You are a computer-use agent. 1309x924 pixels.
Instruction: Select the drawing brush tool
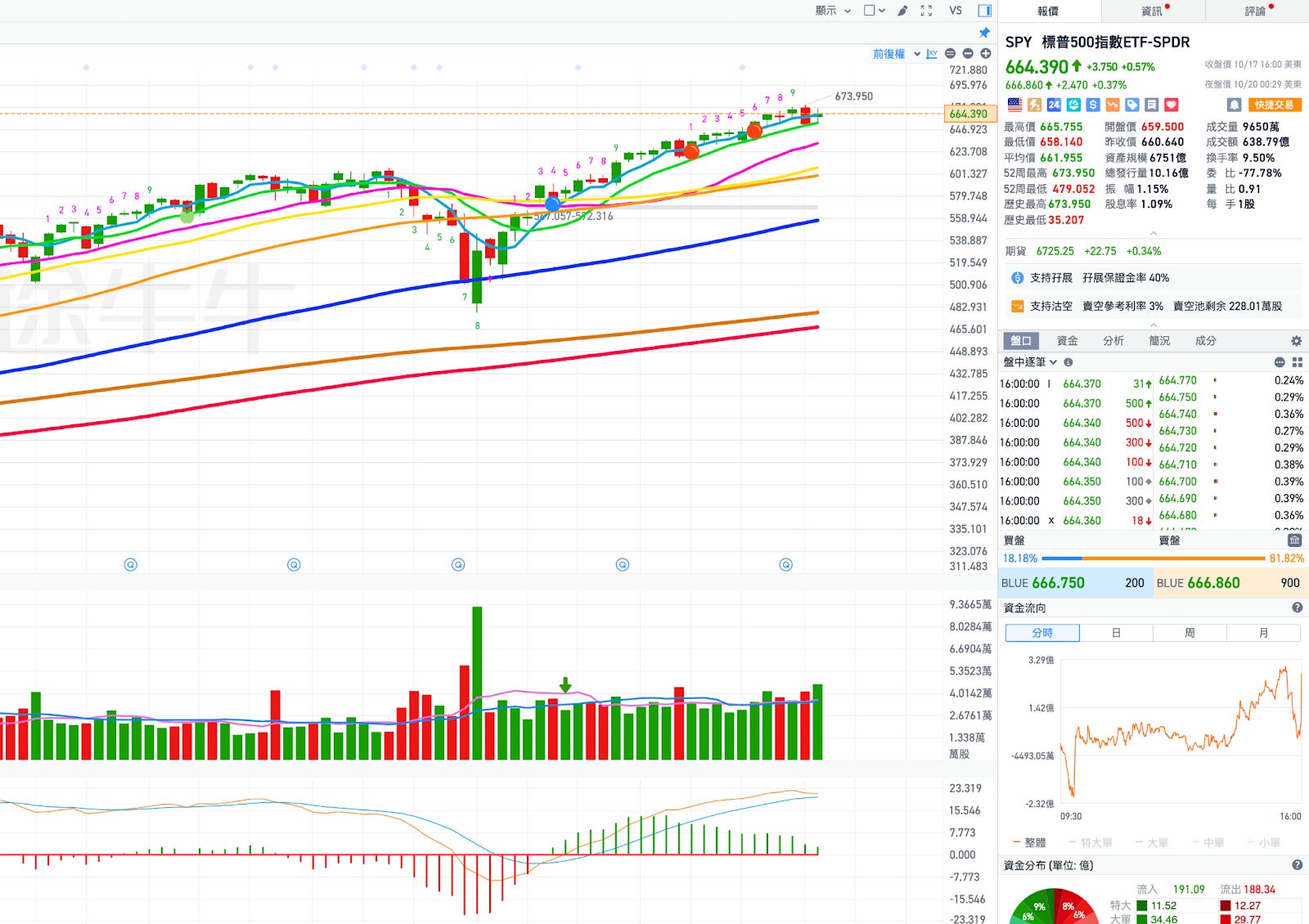902,11
